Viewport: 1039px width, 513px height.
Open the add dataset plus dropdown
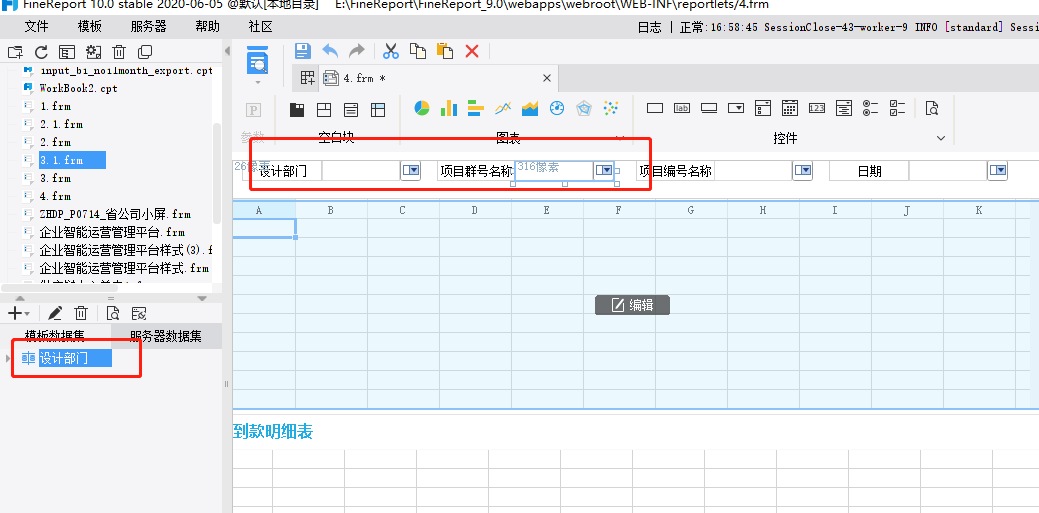pos(19,313)
